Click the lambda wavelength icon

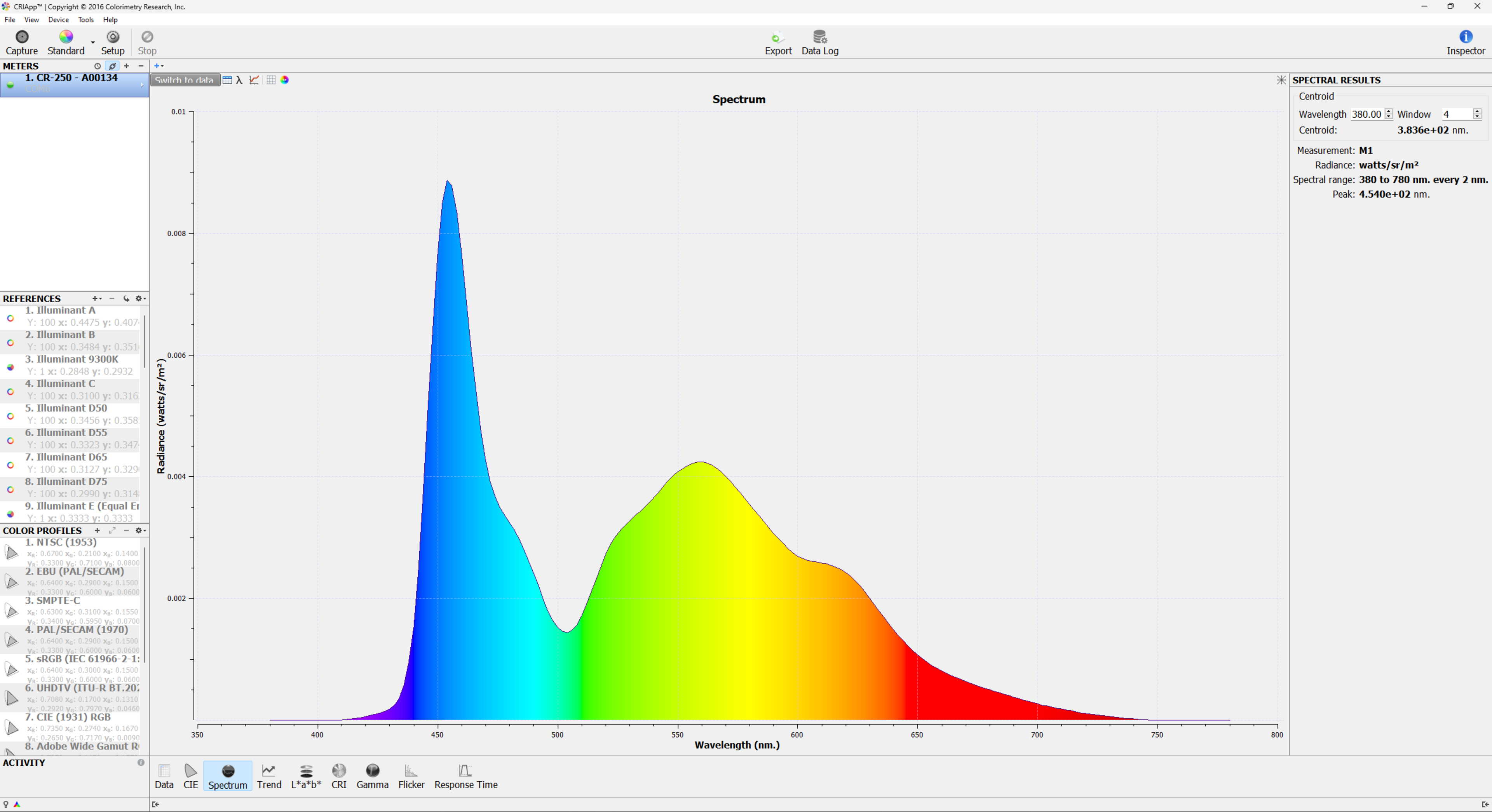pos(239,80)
